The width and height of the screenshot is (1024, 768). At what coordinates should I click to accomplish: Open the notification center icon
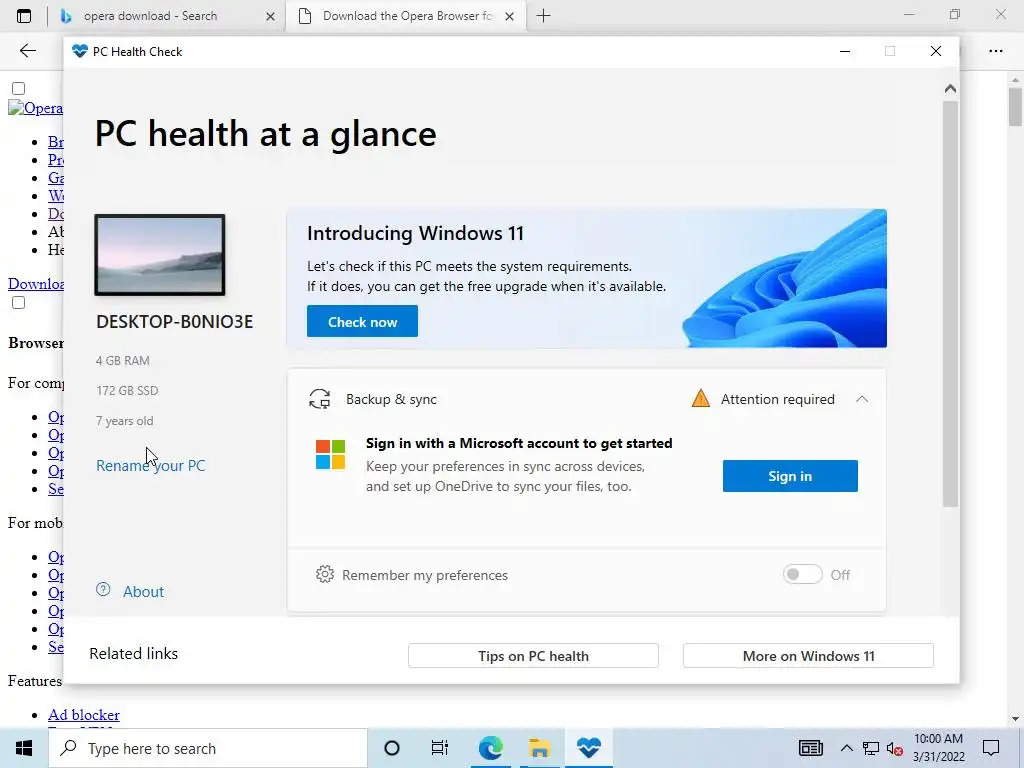coord(991,748)
